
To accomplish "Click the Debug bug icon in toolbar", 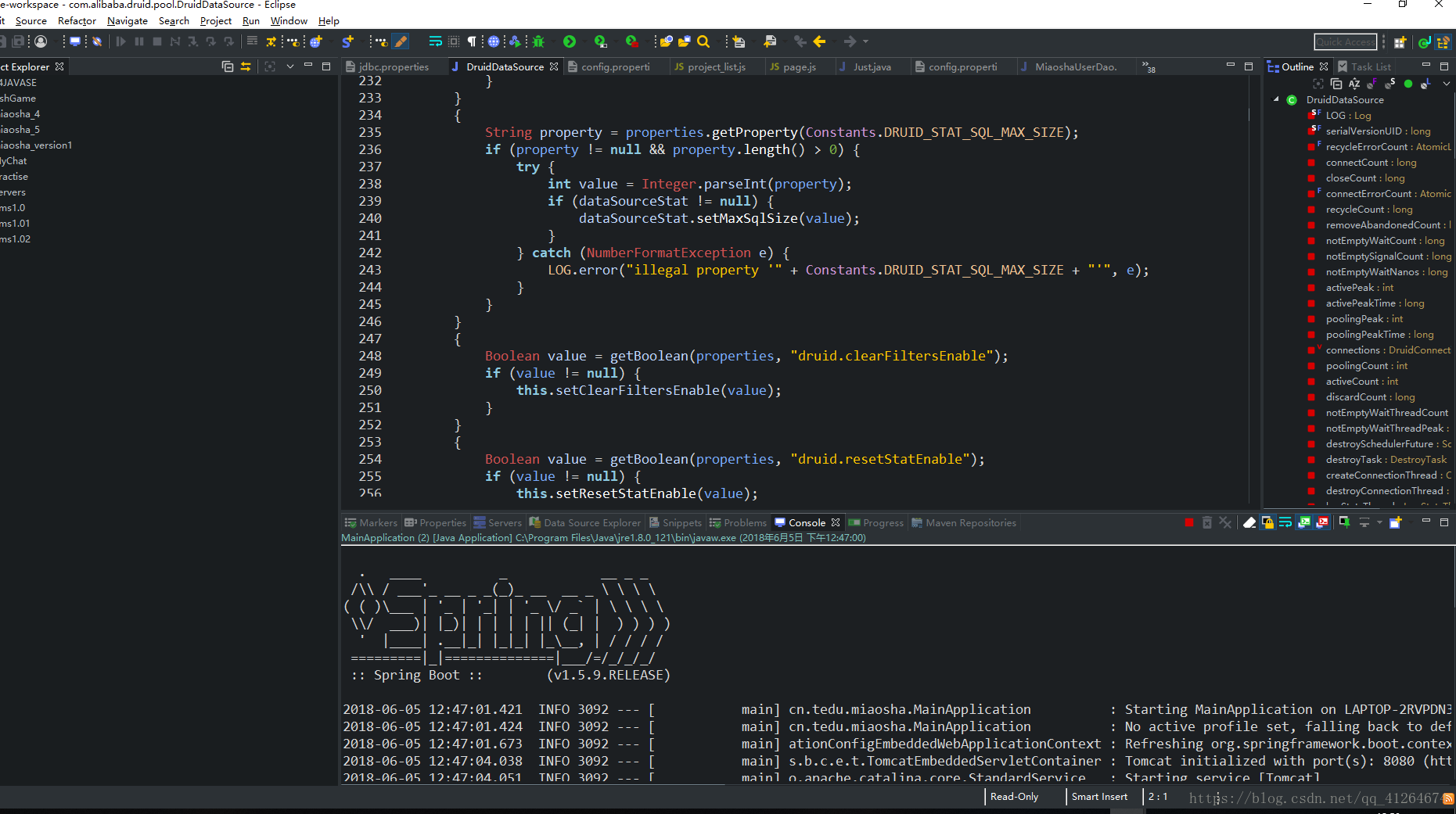I will pos(538,41).
